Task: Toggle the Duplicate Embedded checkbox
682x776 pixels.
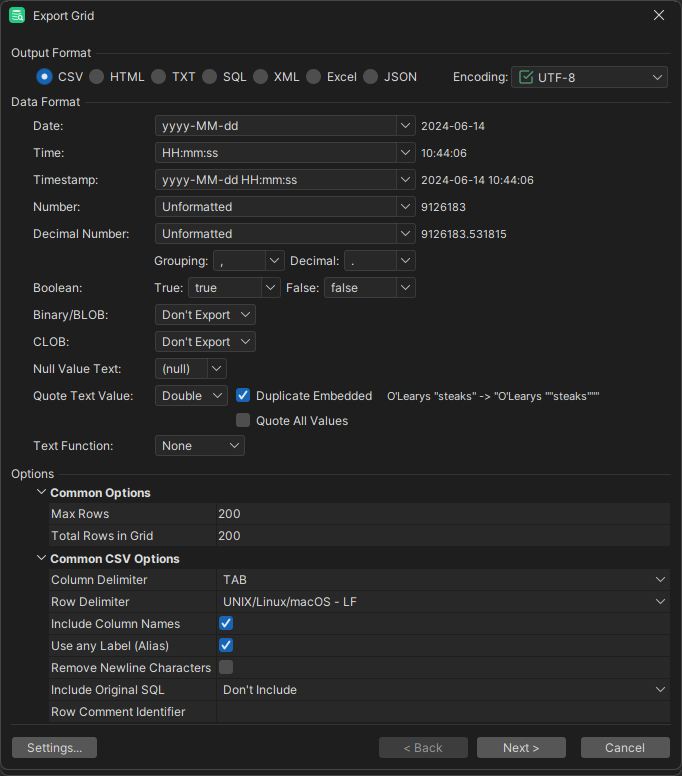Action: [243, 396]
